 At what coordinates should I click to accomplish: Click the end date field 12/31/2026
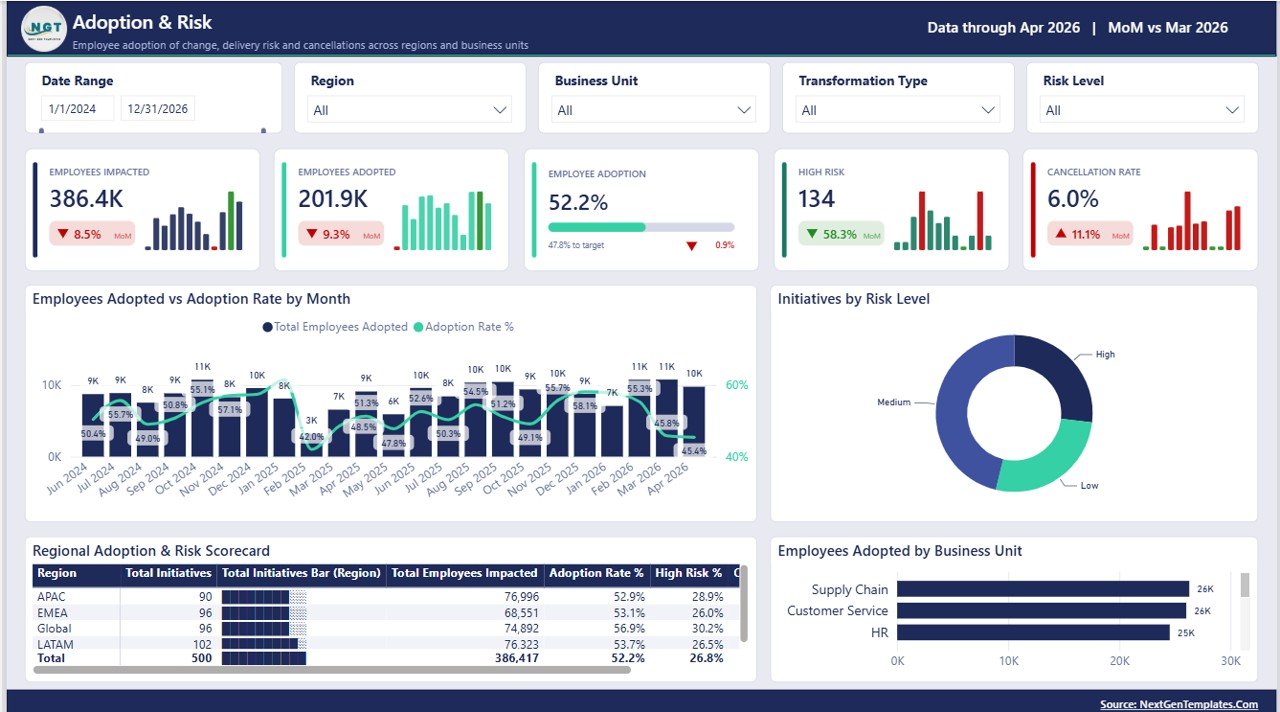(158, 109)
